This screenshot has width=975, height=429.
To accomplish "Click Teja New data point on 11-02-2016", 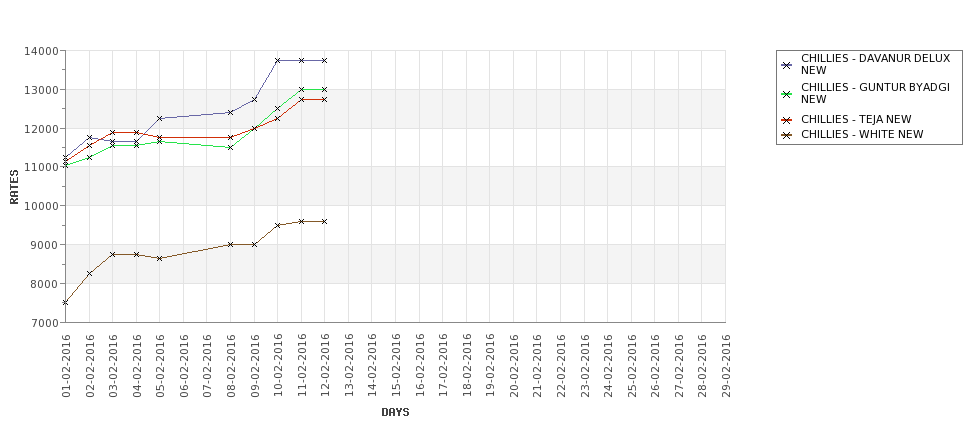I will (x=302, y=99).
